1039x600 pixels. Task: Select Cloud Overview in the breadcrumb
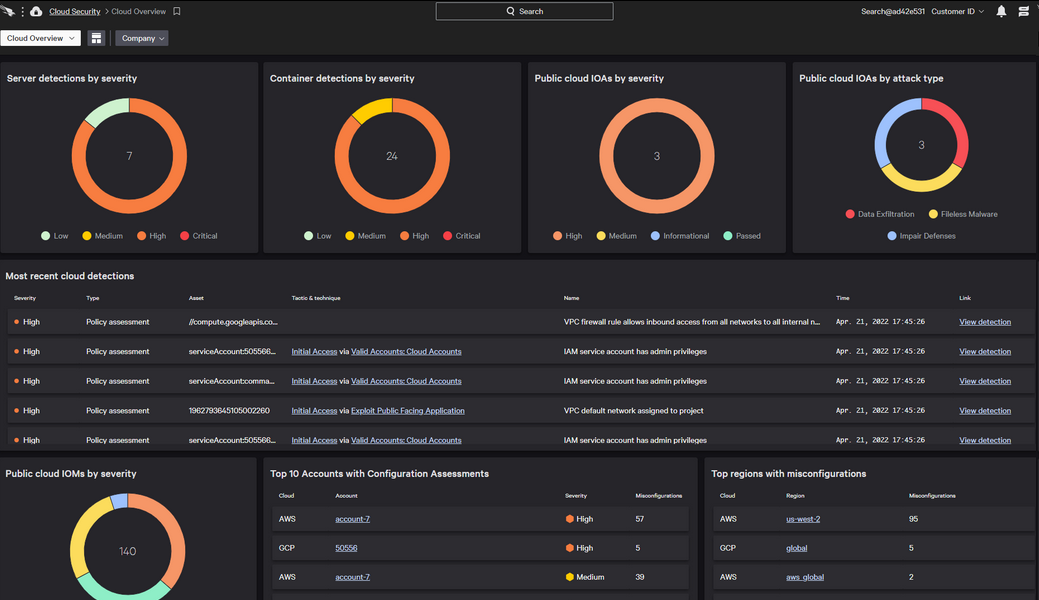(138, 12)
